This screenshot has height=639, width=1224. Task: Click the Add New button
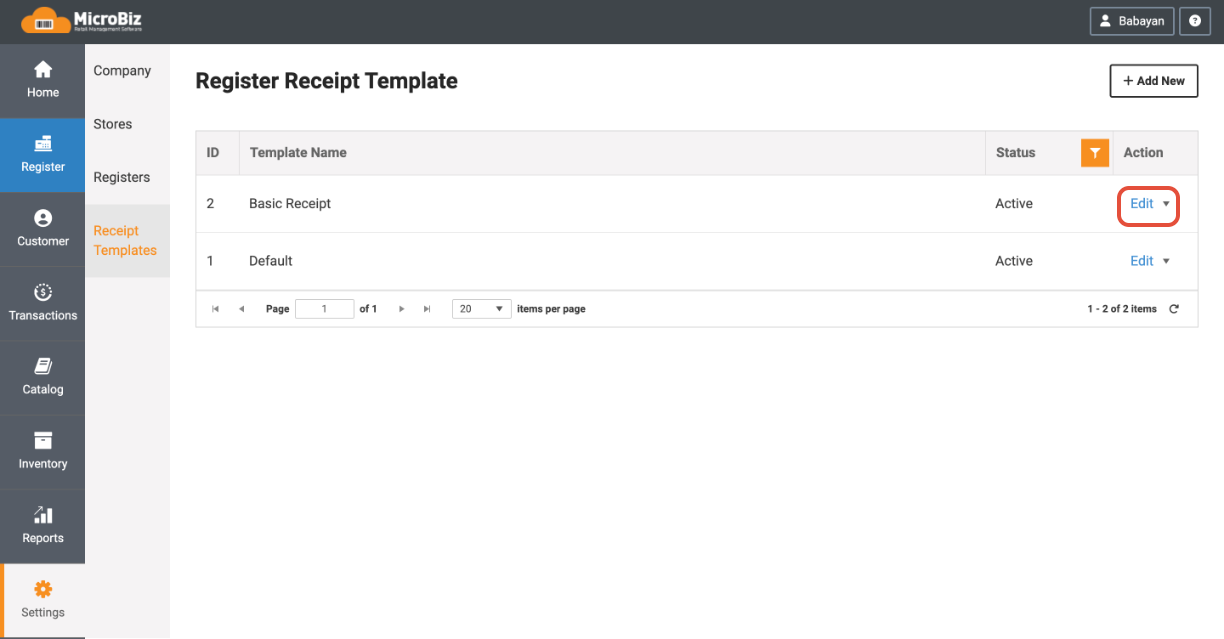(x=1153, y=81)
